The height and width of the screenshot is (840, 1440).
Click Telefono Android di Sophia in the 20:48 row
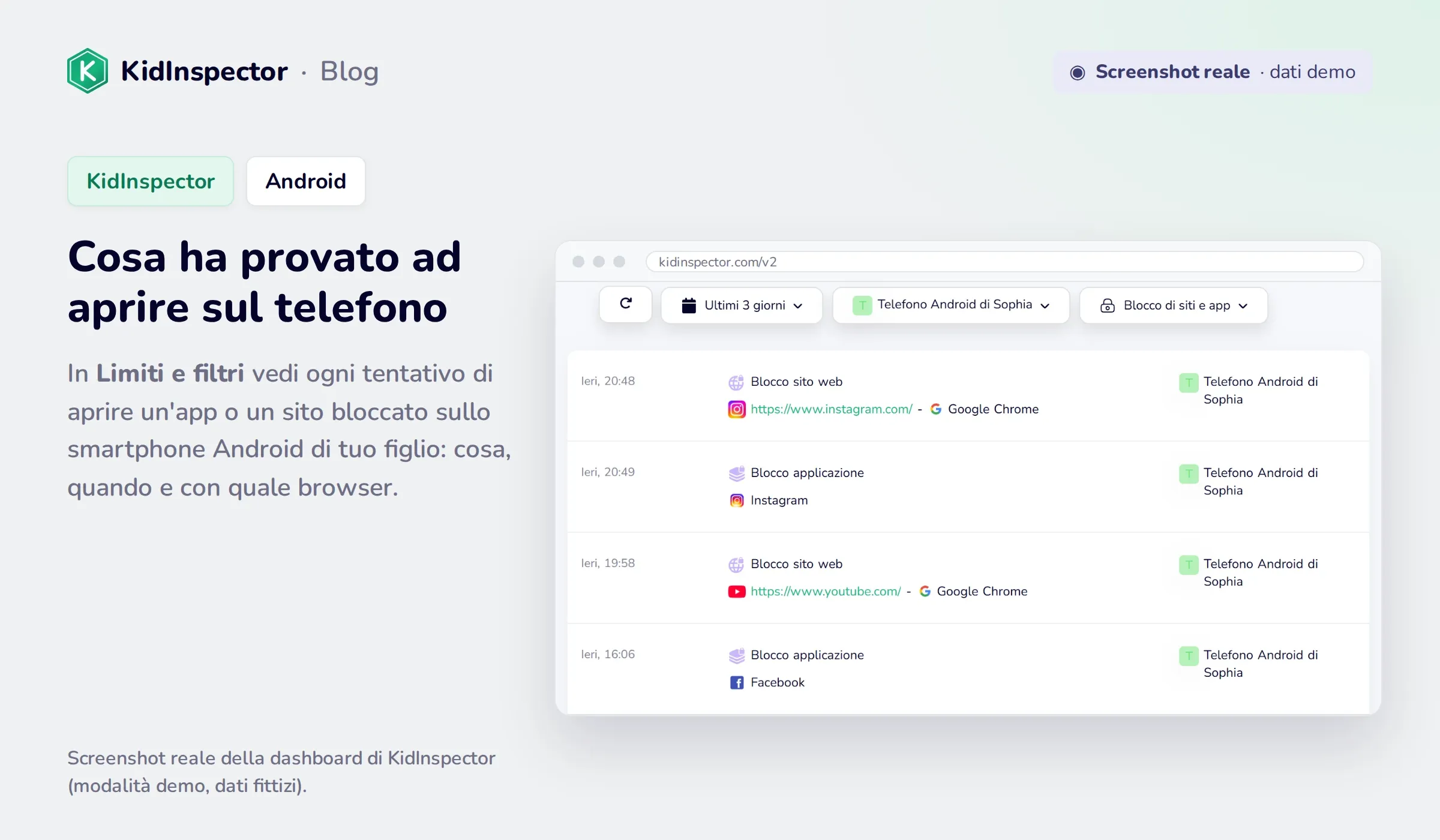pos(1261,391)
